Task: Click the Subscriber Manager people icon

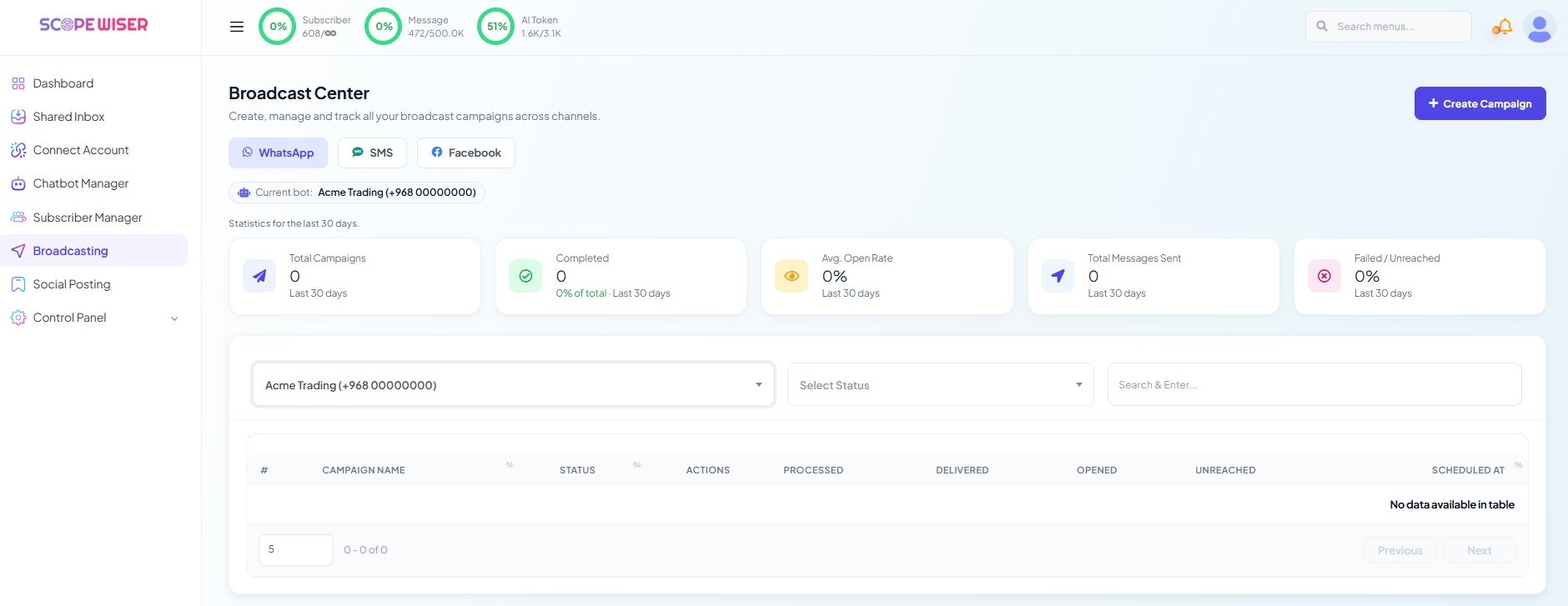Action: coord(18,218)
